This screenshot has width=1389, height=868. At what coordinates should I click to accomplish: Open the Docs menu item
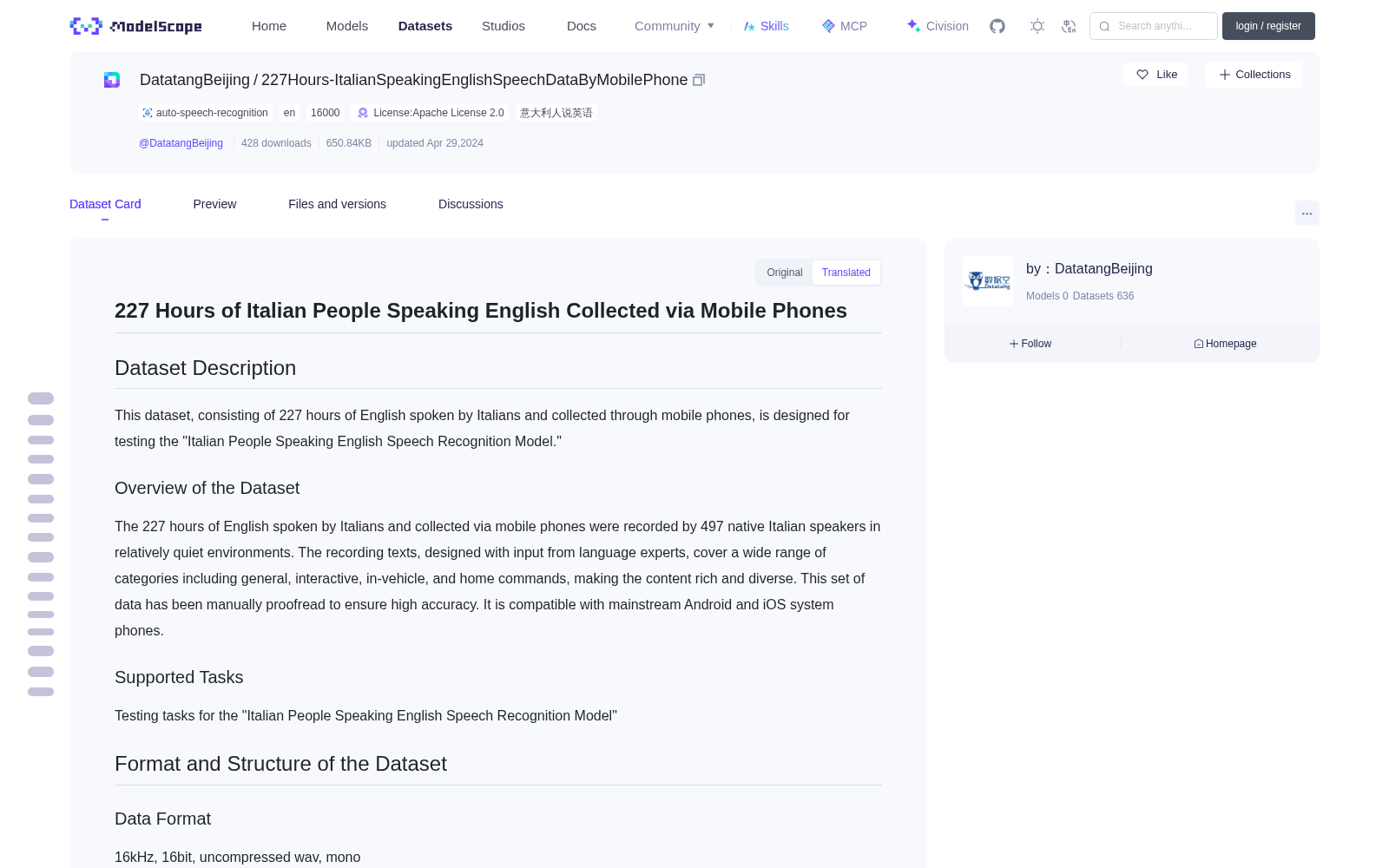582,26
